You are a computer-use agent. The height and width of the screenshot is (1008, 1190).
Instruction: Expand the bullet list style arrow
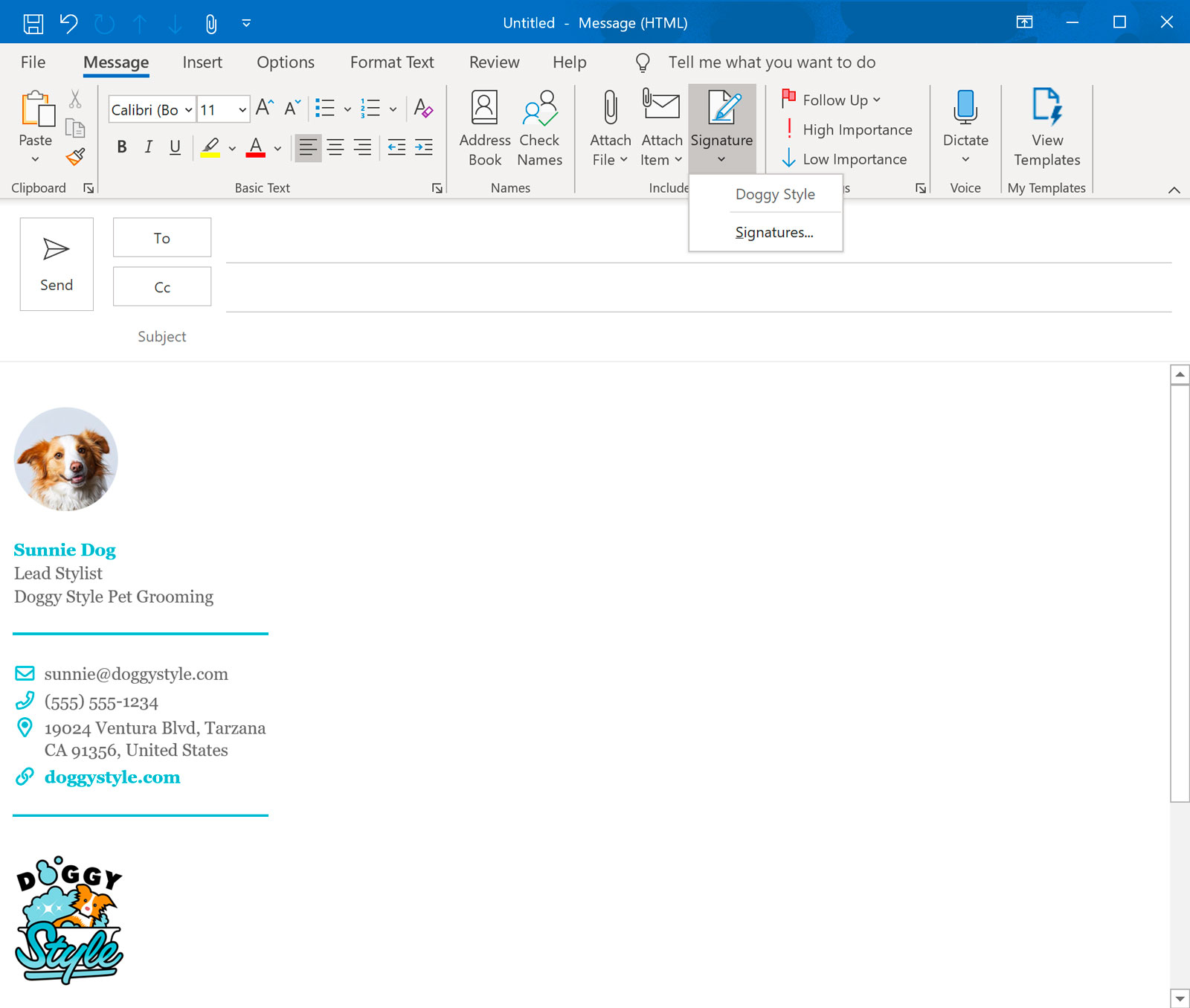[347, 109]
